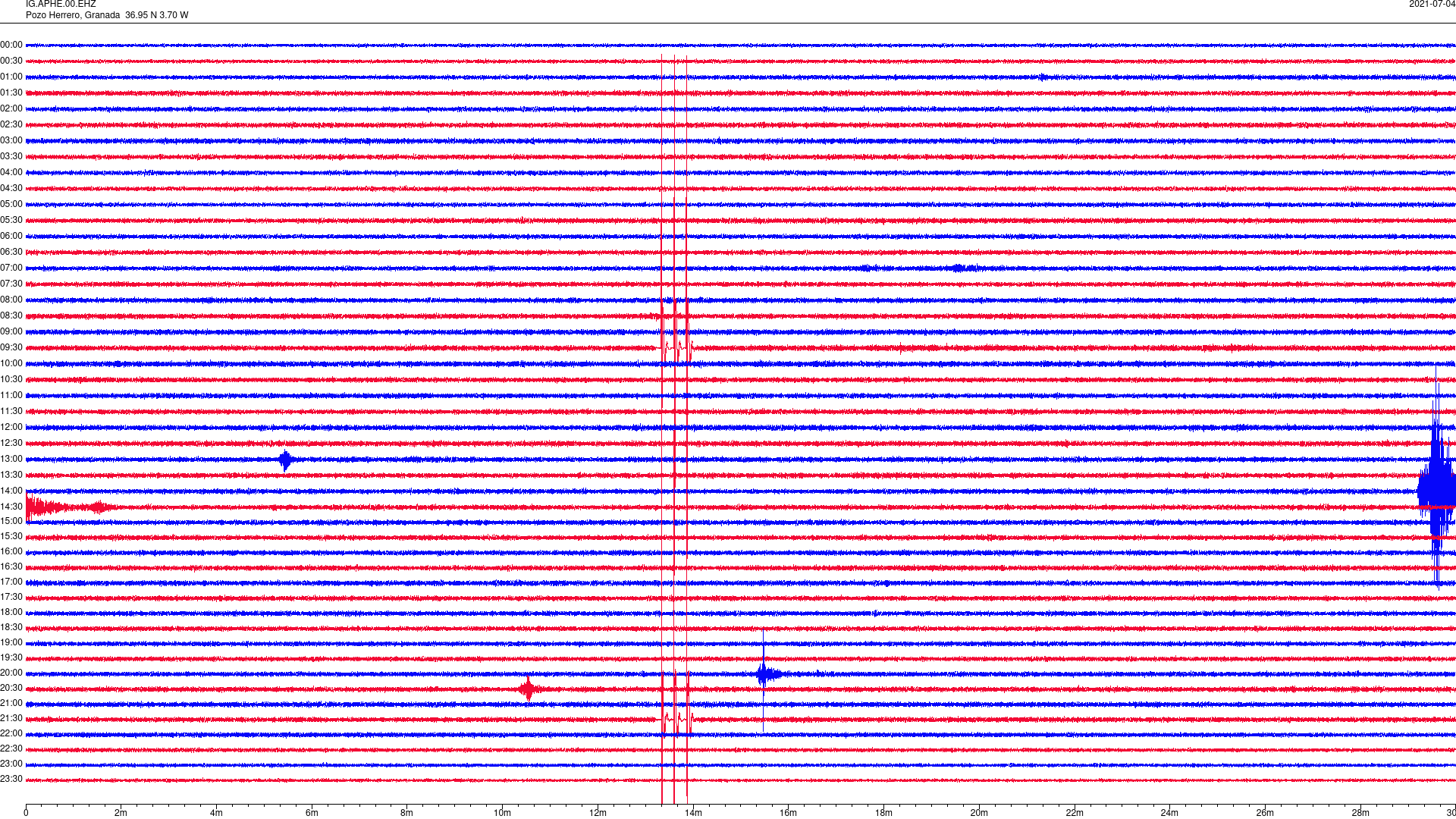Click the 18:00 time row label
The height and width of the screenshot is (819, 1456).
coord(11,613)
